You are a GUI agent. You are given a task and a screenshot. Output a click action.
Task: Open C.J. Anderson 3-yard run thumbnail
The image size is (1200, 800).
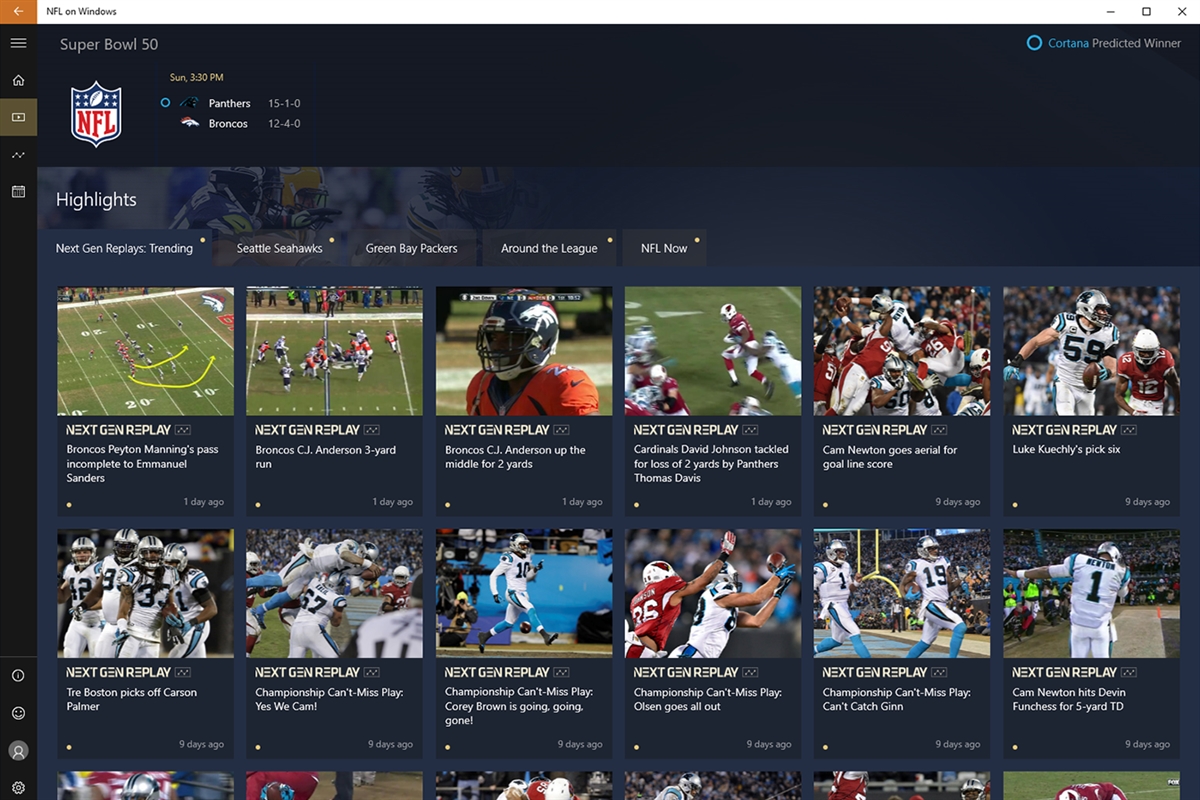(334, 351)
